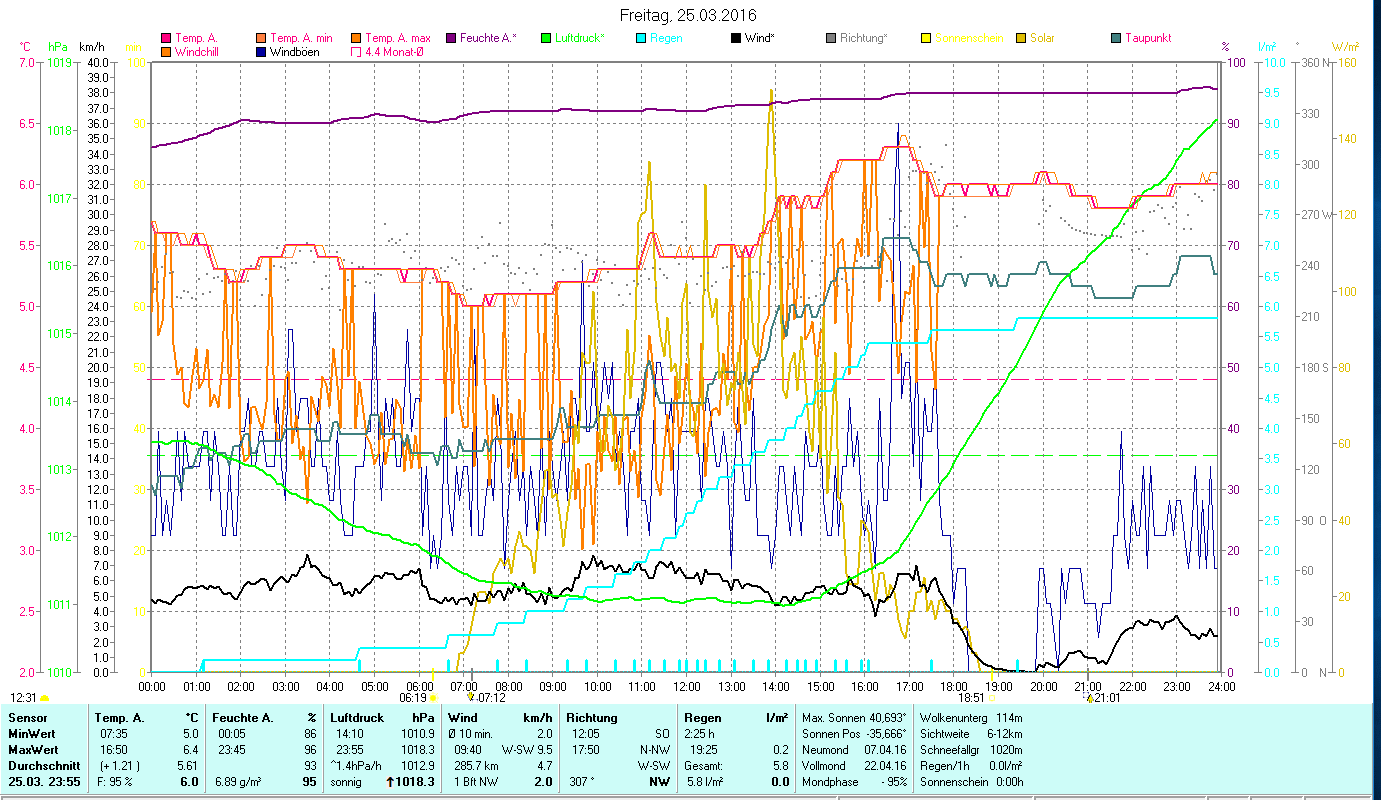Click the gray Richtung* legend swatch
Screen dimensions: 1381x800
point(831,38)
